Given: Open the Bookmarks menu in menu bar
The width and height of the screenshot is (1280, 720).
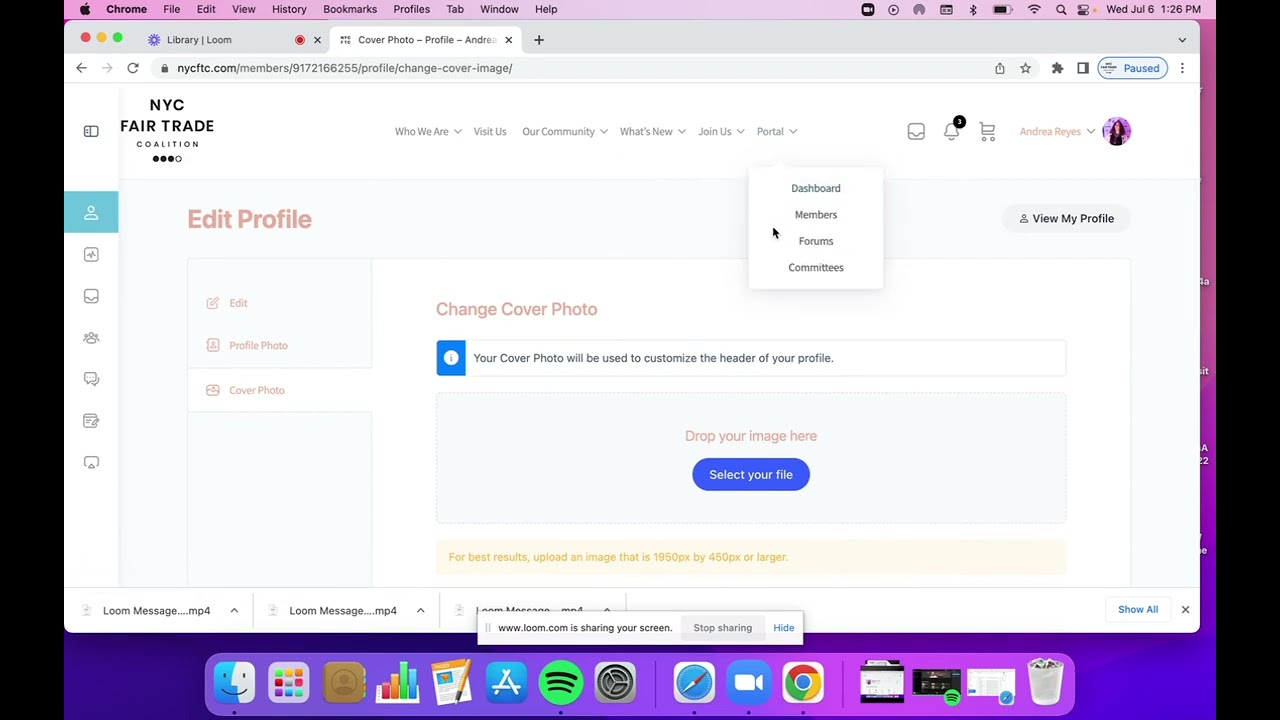Looking at the screenshot, I should click(350, 9).
